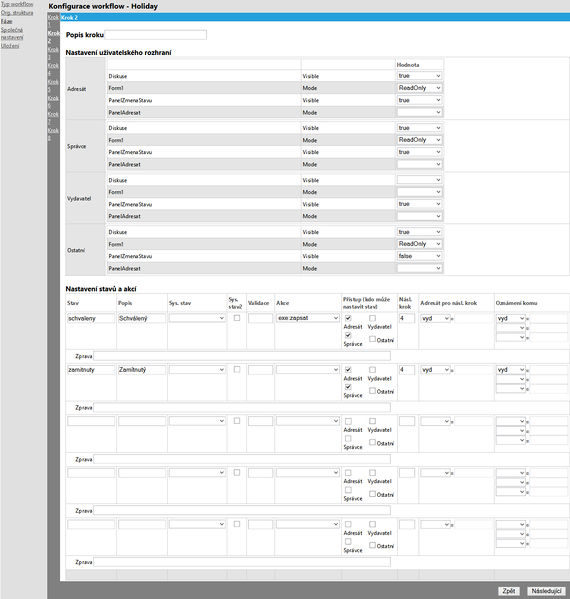This screenshot has height=599, width=570.
Task: Open Správce PanelAdresat Mode dropdown
Action: point(419,164)
